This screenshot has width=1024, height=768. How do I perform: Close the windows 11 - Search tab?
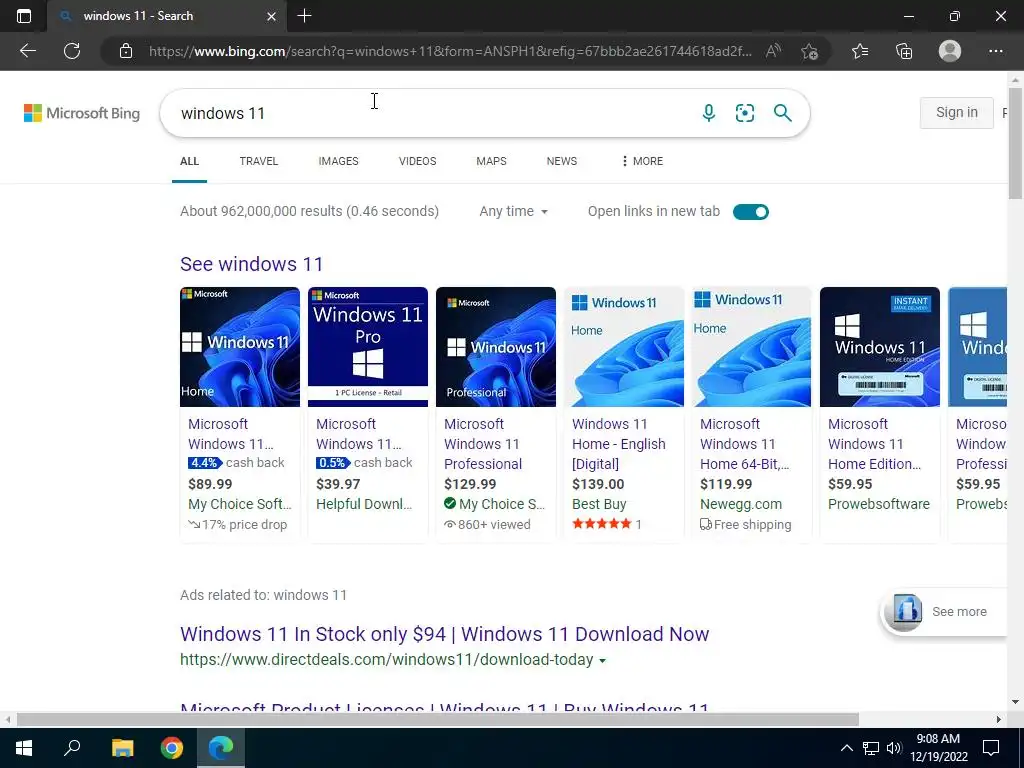272,16
